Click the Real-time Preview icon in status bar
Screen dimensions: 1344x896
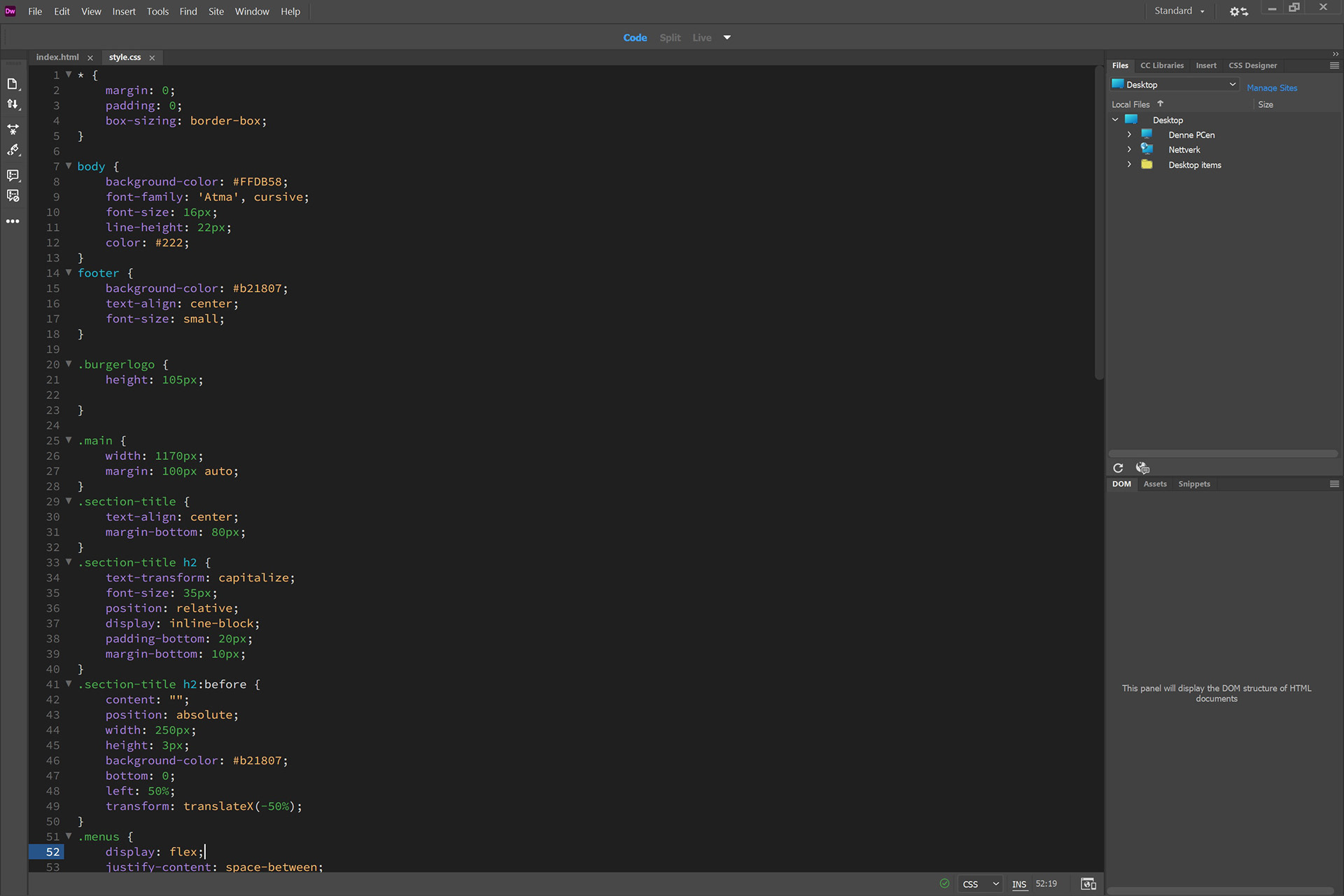coord(1088,884)
